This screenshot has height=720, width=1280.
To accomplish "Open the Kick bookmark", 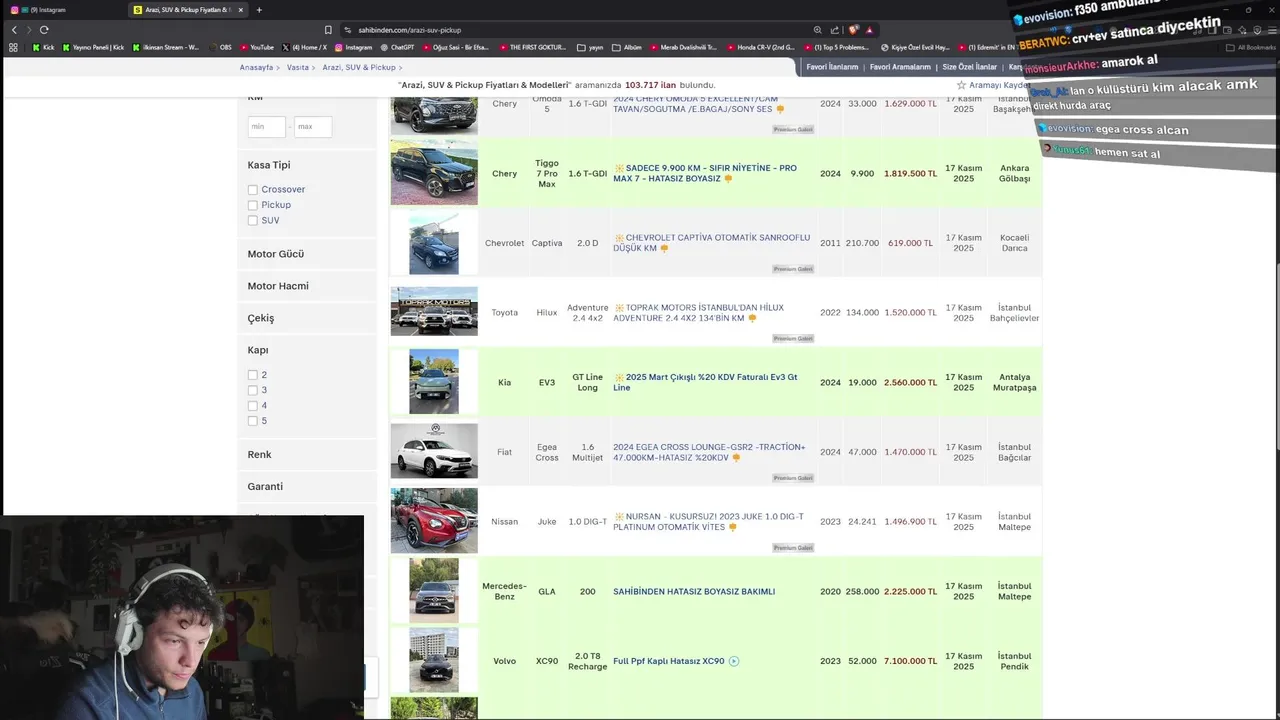I will tap(44, 47).
